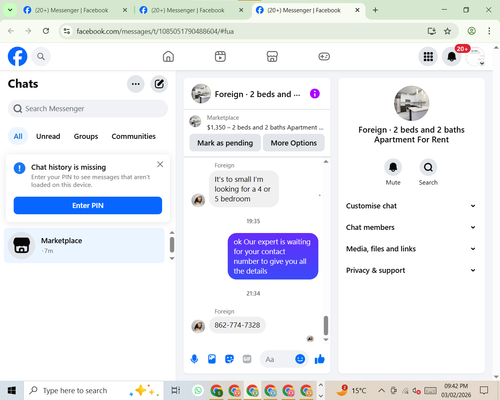Open WhatsApp from the taskbar
The height and width of the screenshot is (400, 500).
[x=198, y=390]
